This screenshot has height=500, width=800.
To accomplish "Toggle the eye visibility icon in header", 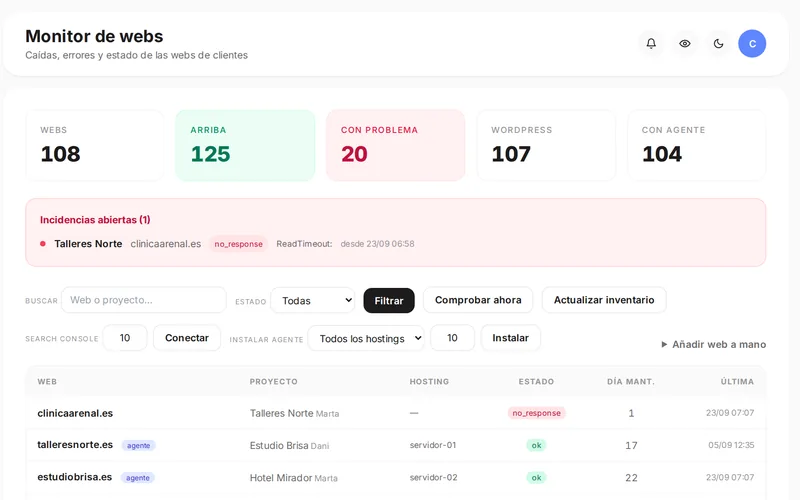I will pyautogui.click(x=685, y=43).
